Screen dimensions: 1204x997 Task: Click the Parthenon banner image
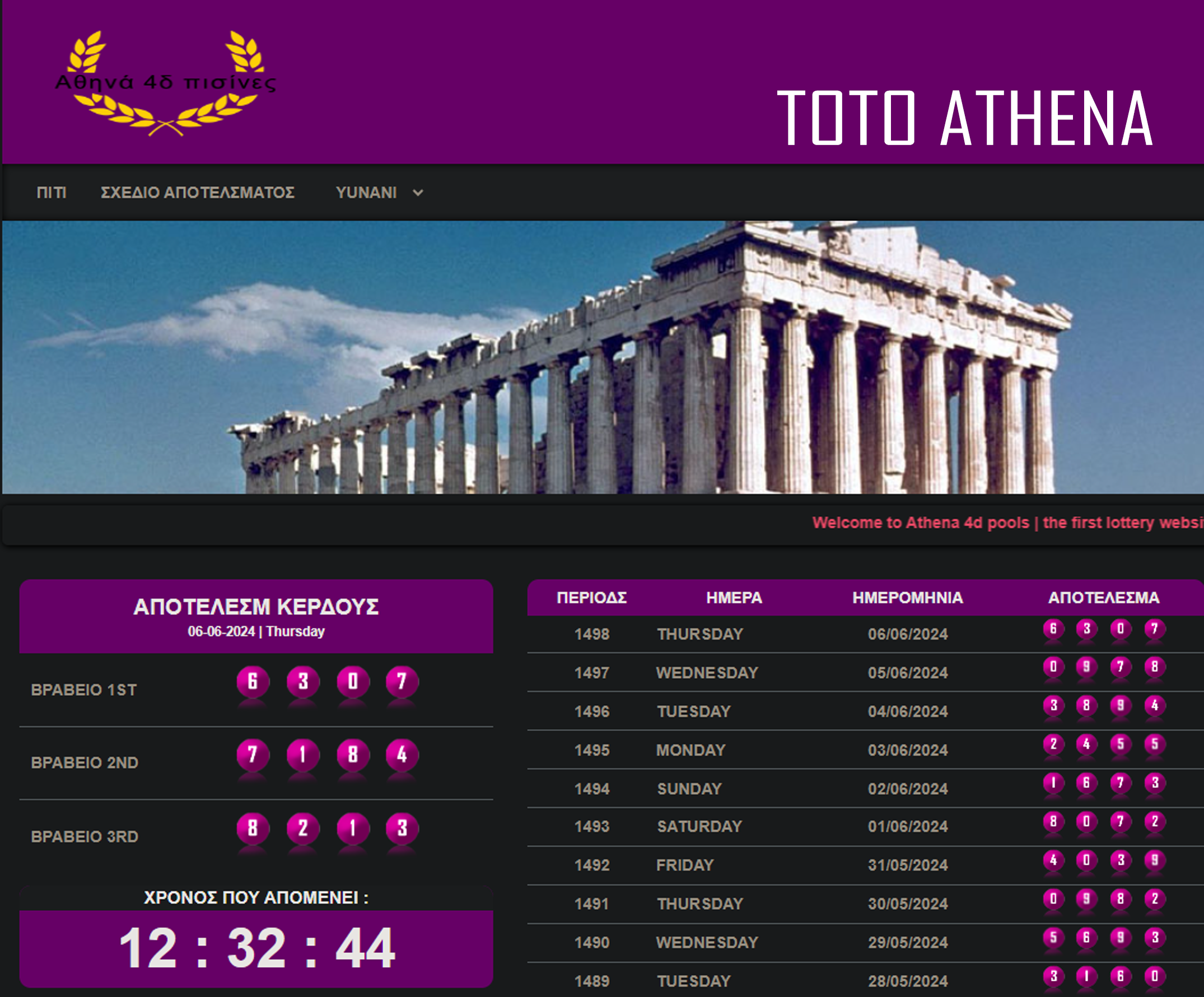(x=603, y=357)
